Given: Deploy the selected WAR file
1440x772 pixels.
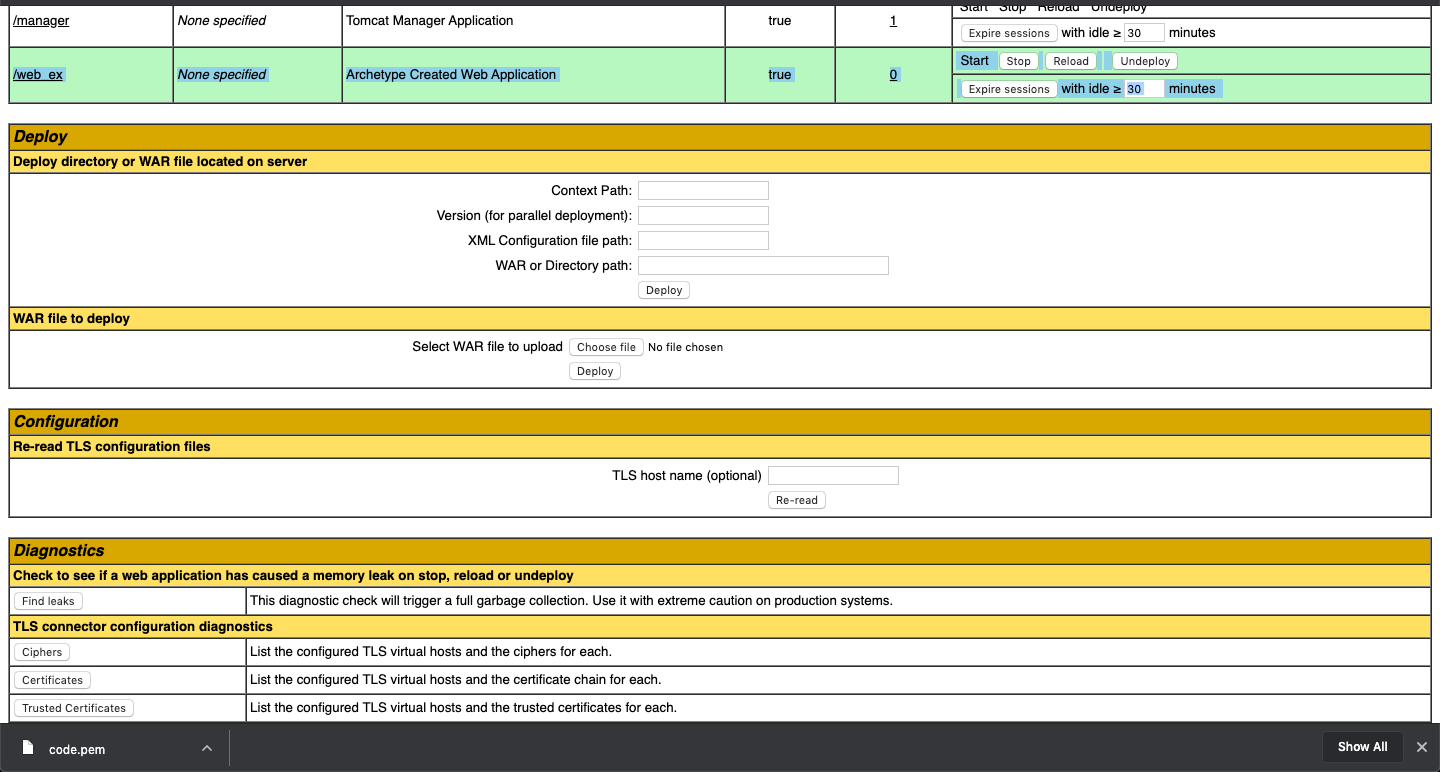Looking at the screenshot, I should point(595,371).
